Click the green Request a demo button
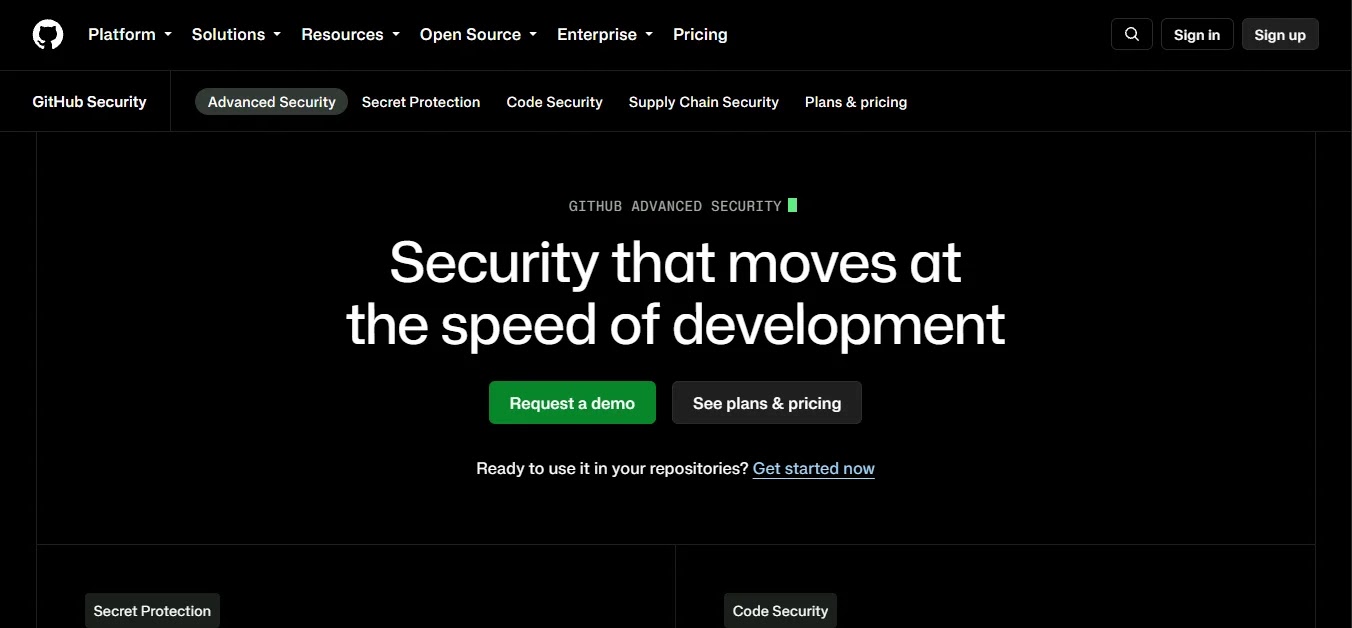 [x=572, y=403]
